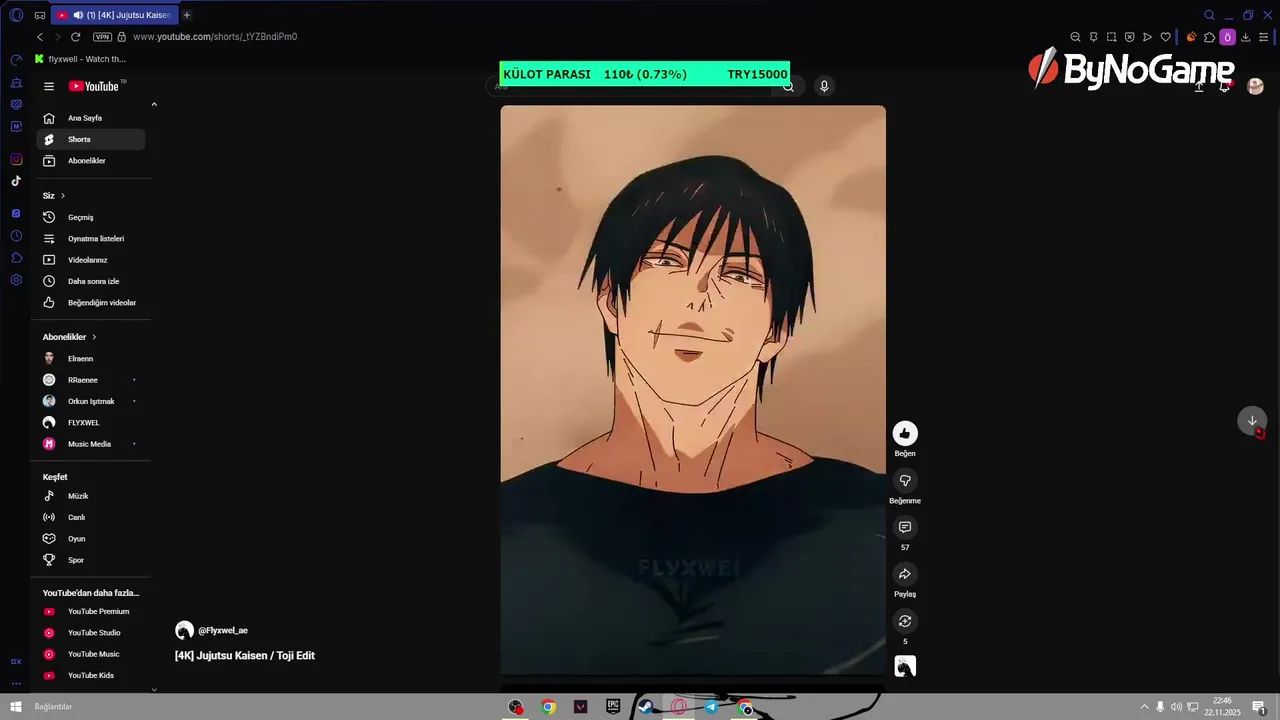
Task: Expand Abonelikler section heading chevron
Action: 94,337
